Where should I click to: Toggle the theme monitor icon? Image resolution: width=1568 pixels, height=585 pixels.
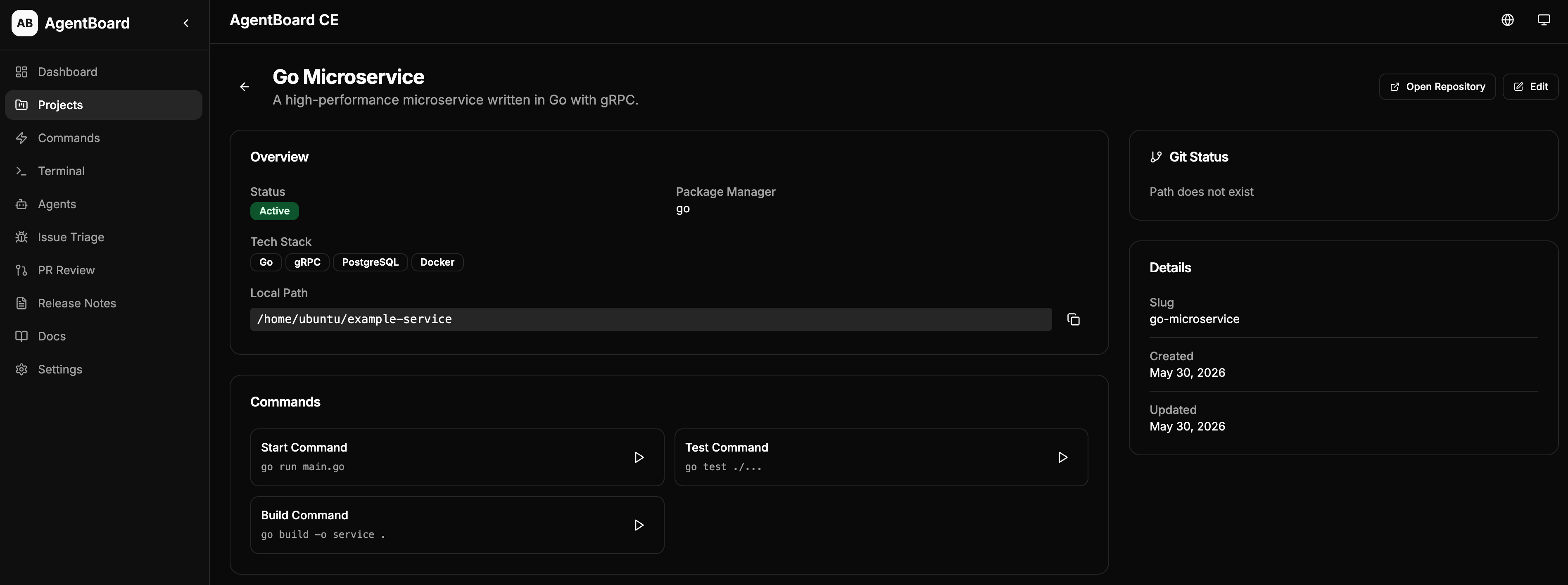(x=1544, y=20)
